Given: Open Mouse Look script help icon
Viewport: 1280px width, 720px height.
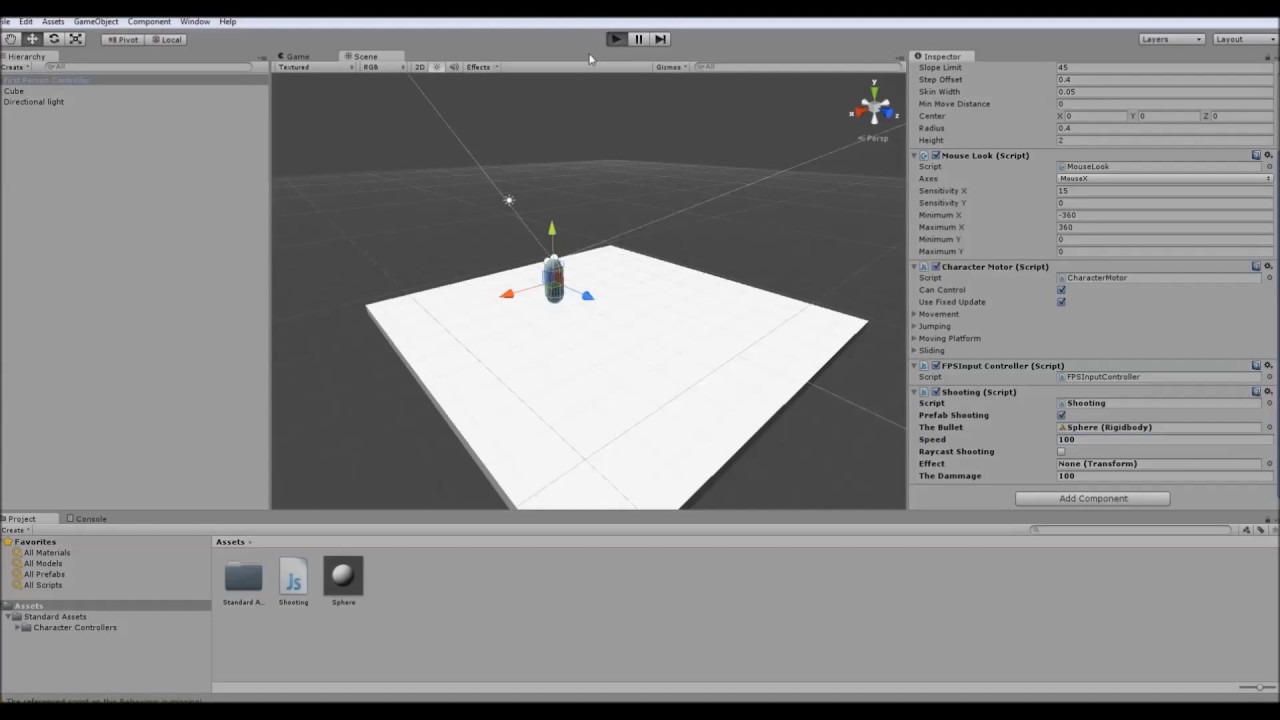Looking at the screenshot, I should pos(1256,155).
